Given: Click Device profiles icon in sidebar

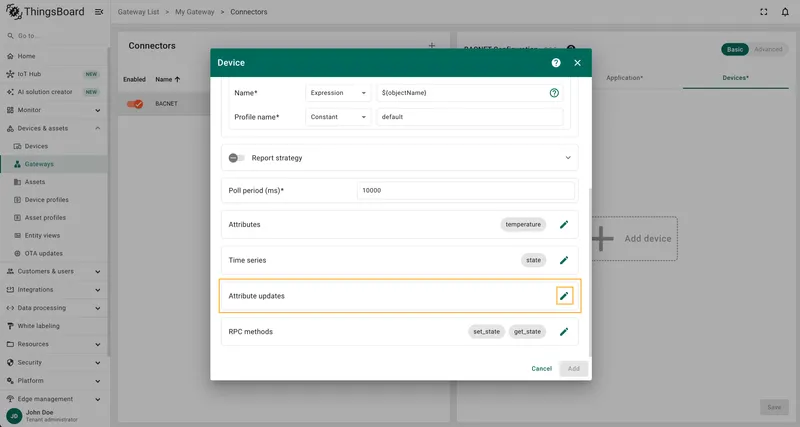Looking at the screenshot, I should [17, 199].
